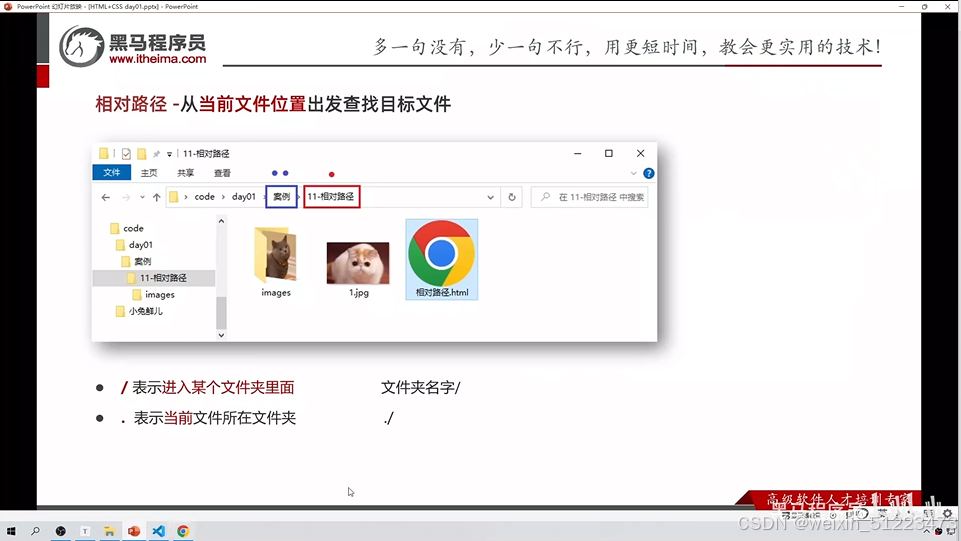
Task: Click the folder icon in the address bar
Action: click(x=174, y=197)
